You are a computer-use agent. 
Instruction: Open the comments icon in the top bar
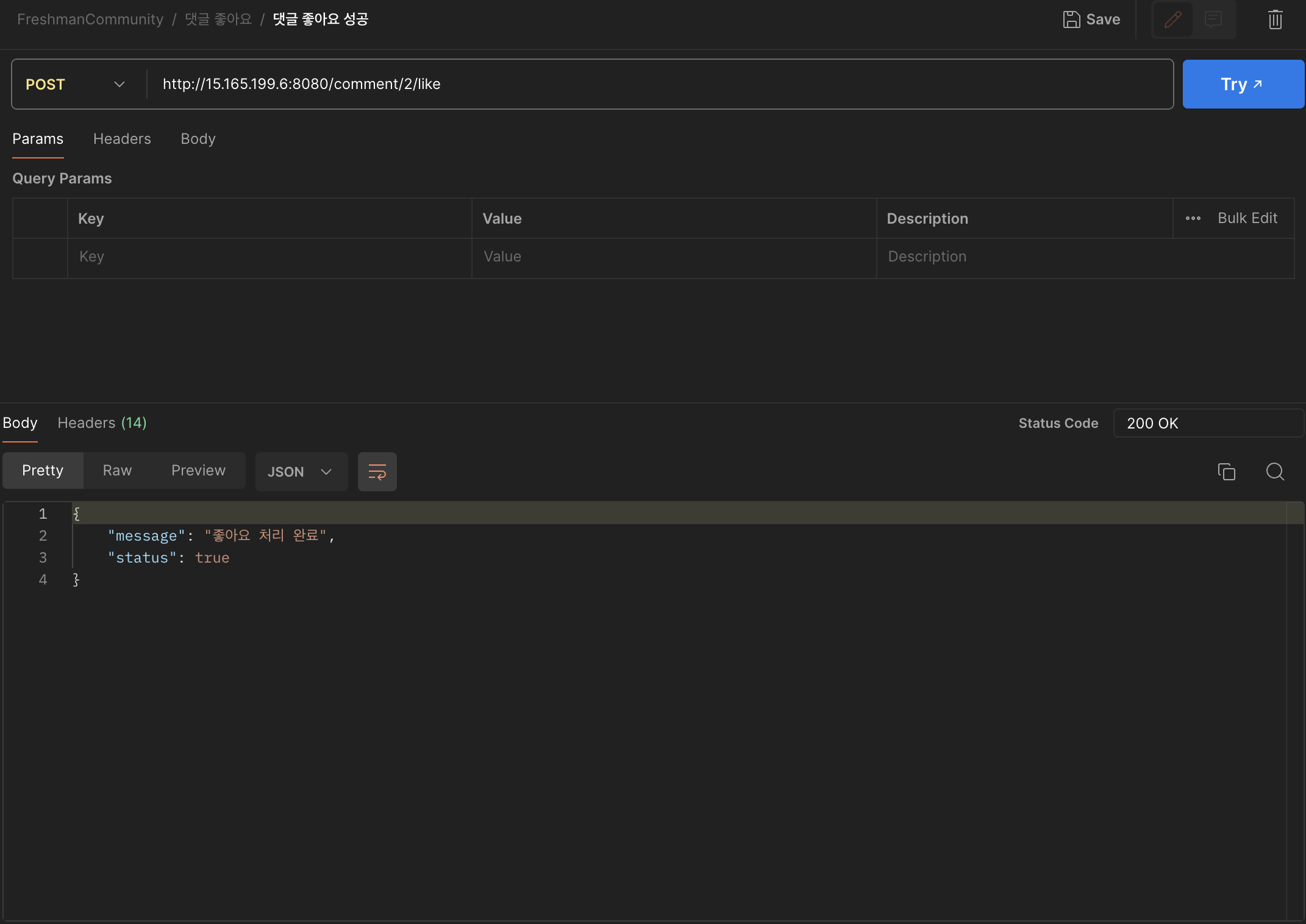point(1213,20)
